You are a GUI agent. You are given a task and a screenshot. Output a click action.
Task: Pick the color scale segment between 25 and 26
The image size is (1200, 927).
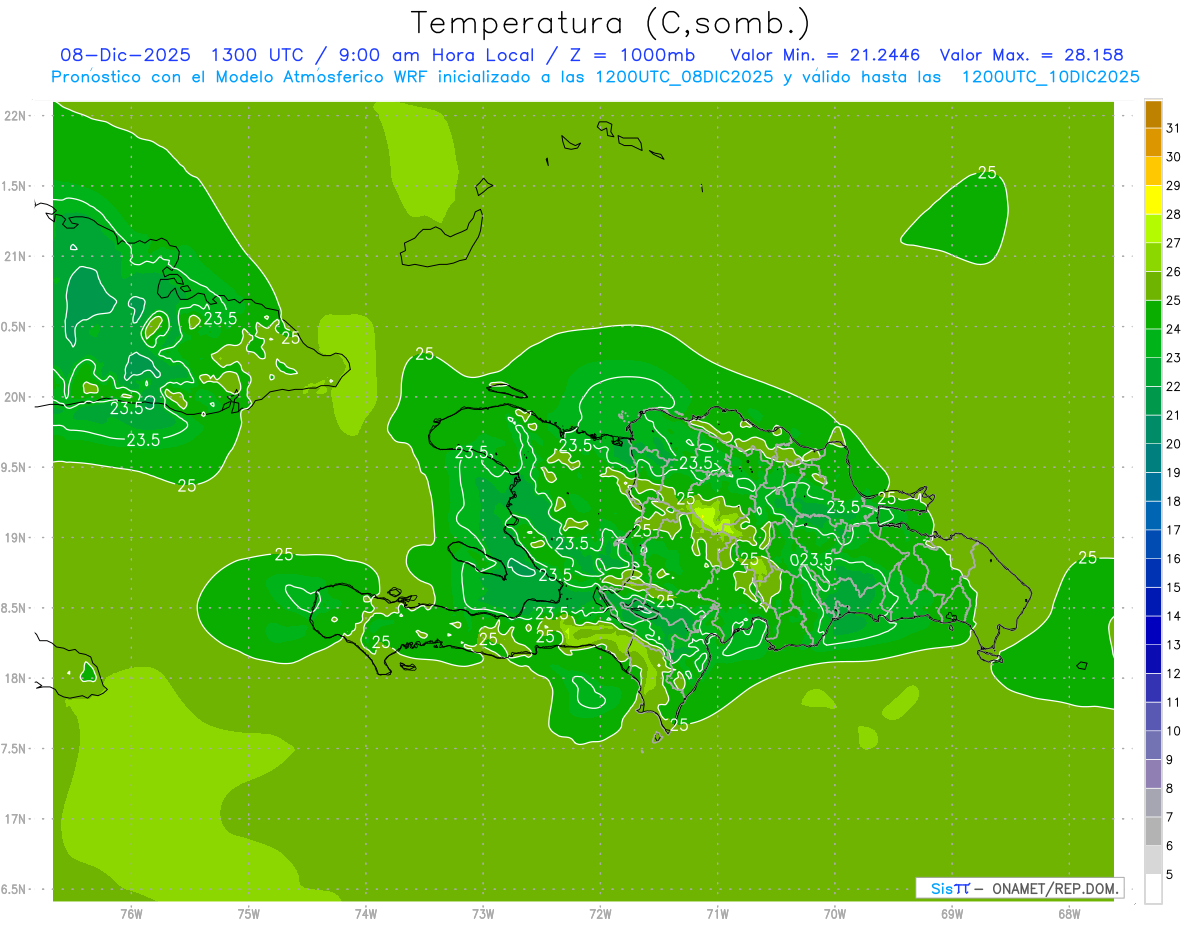coord(1153,286)
